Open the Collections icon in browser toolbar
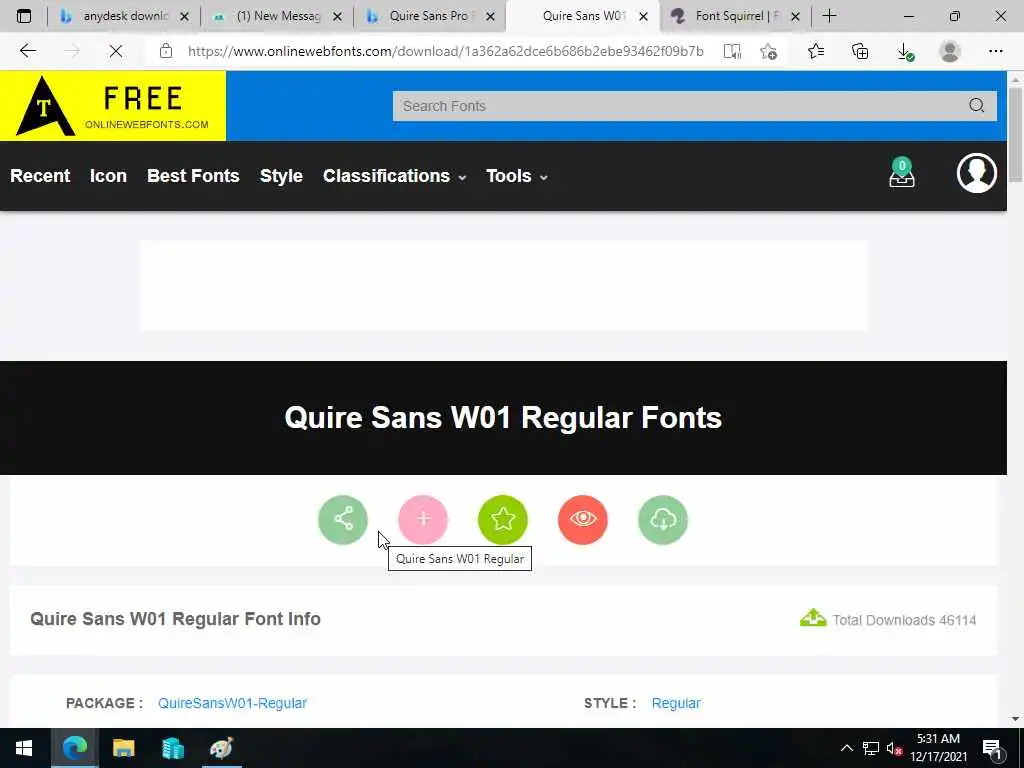The width and height of the screenshot is (1024, 768). tap(860, 51)
